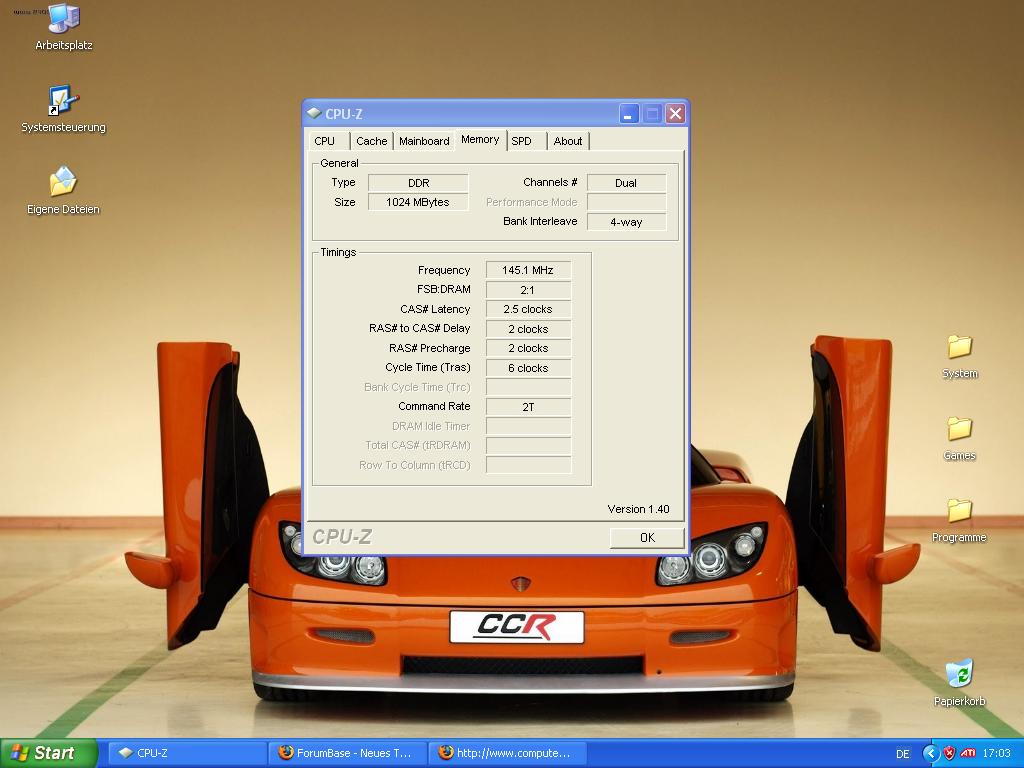Click the security shield alert tray icon
The image size is (1024, 768).
(x=950, y=753)
